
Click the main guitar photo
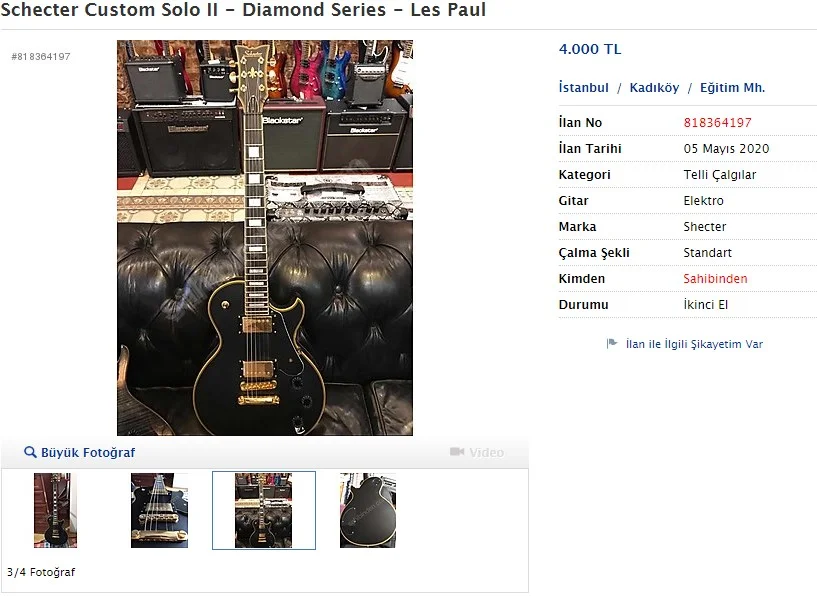tap(265, 238)
